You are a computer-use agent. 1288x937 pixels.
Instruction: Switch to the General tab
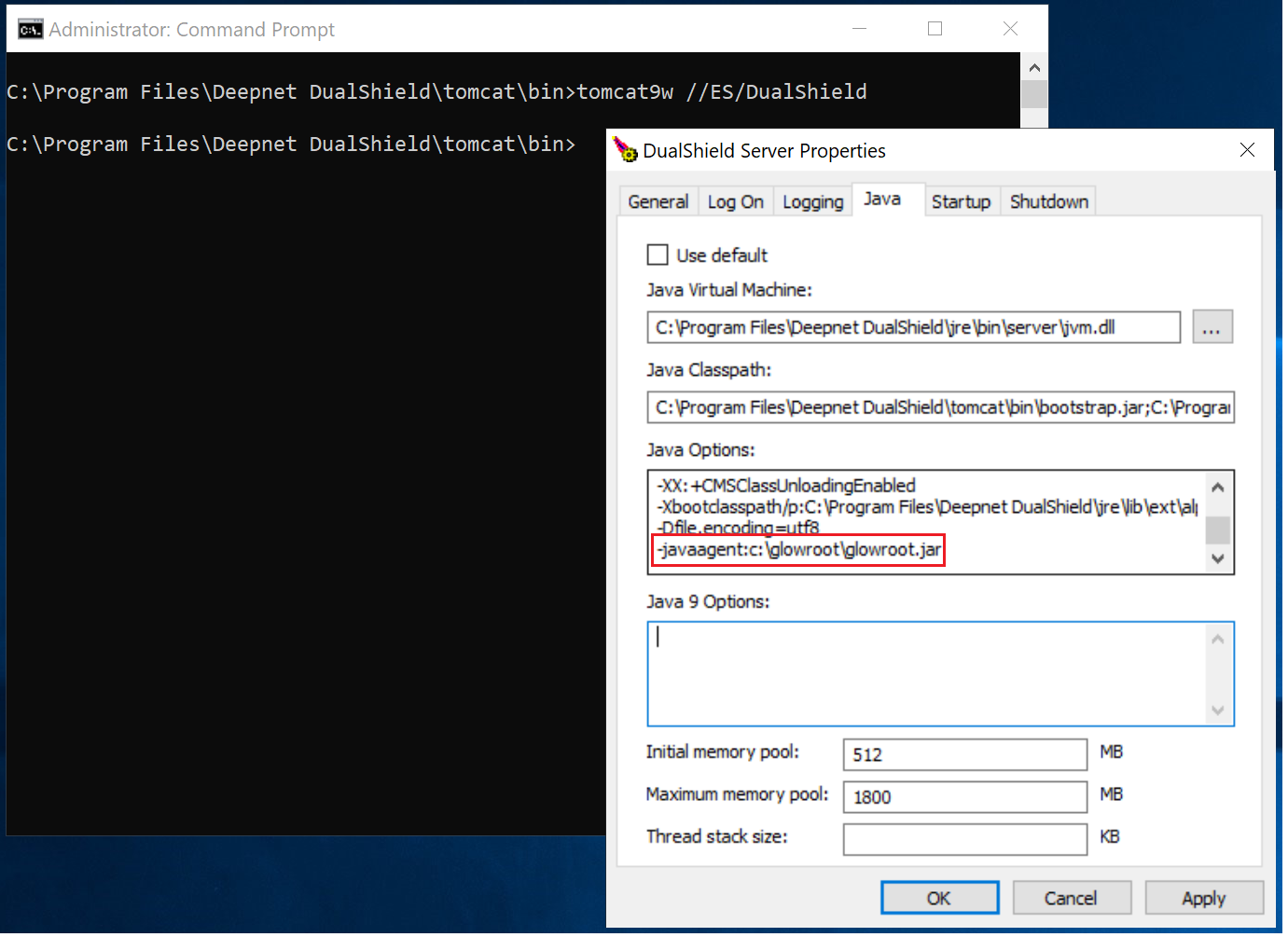[x=658, y=202]
